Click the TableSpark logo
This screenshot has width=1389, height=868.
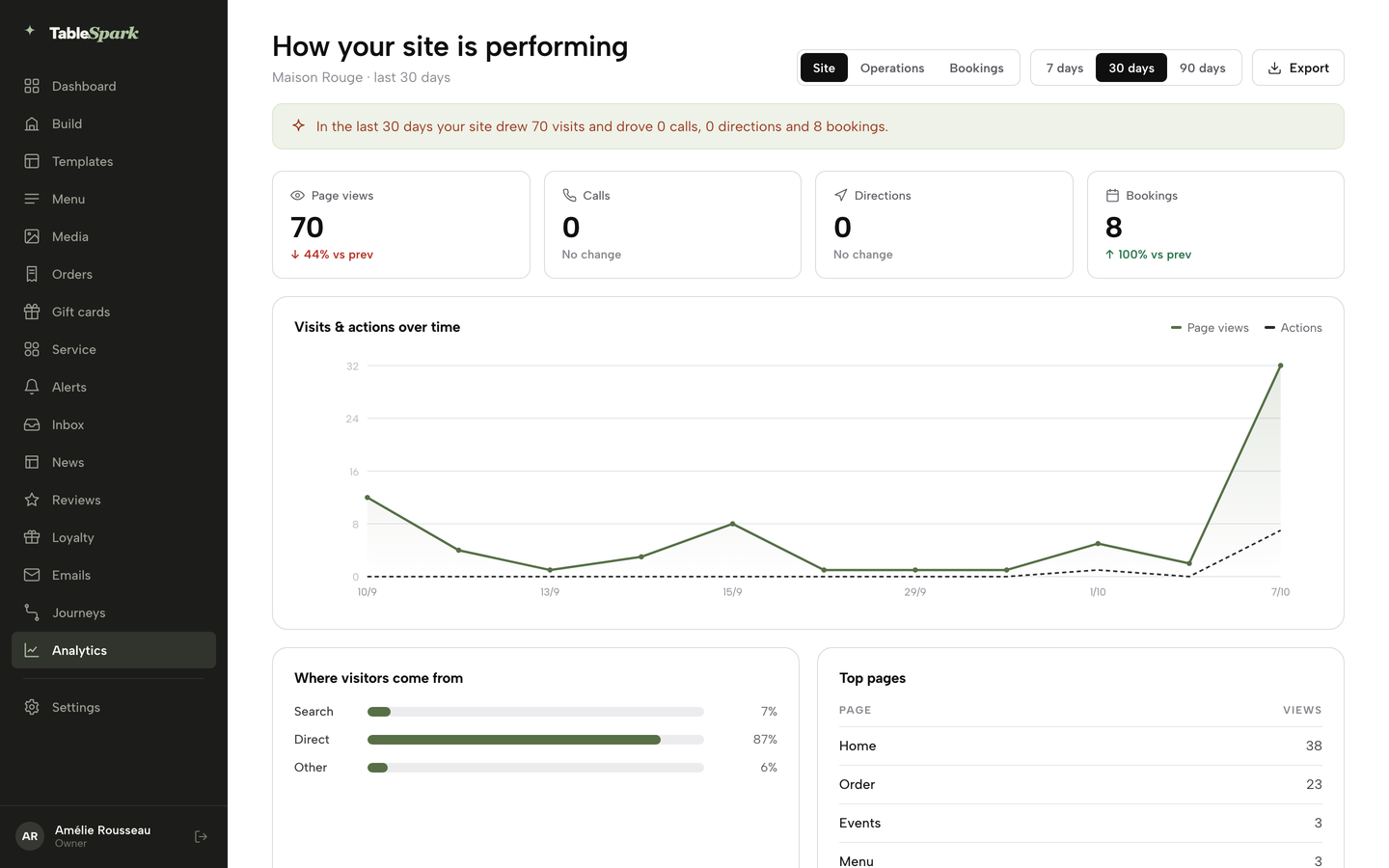[x=81, y=33]
